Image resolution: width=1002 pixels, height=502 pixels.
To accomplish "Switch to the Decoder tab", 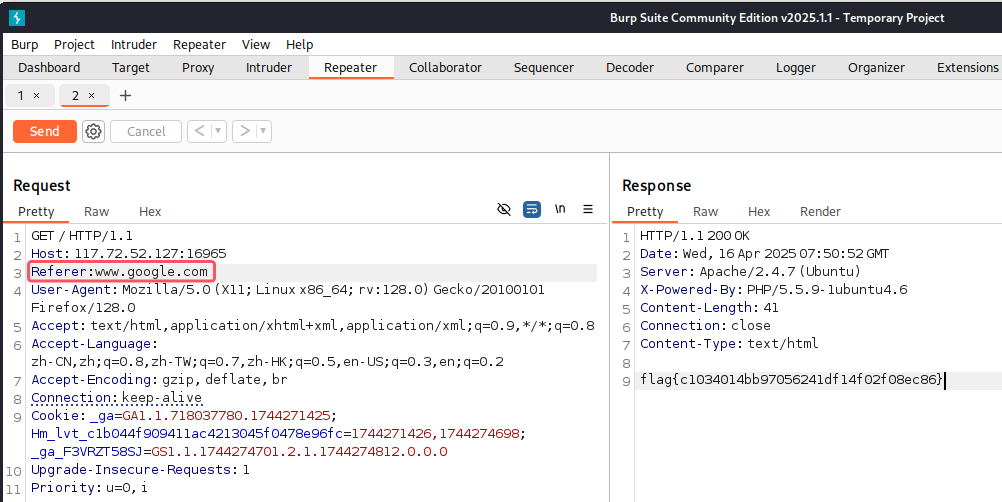I will coord(629,68).
